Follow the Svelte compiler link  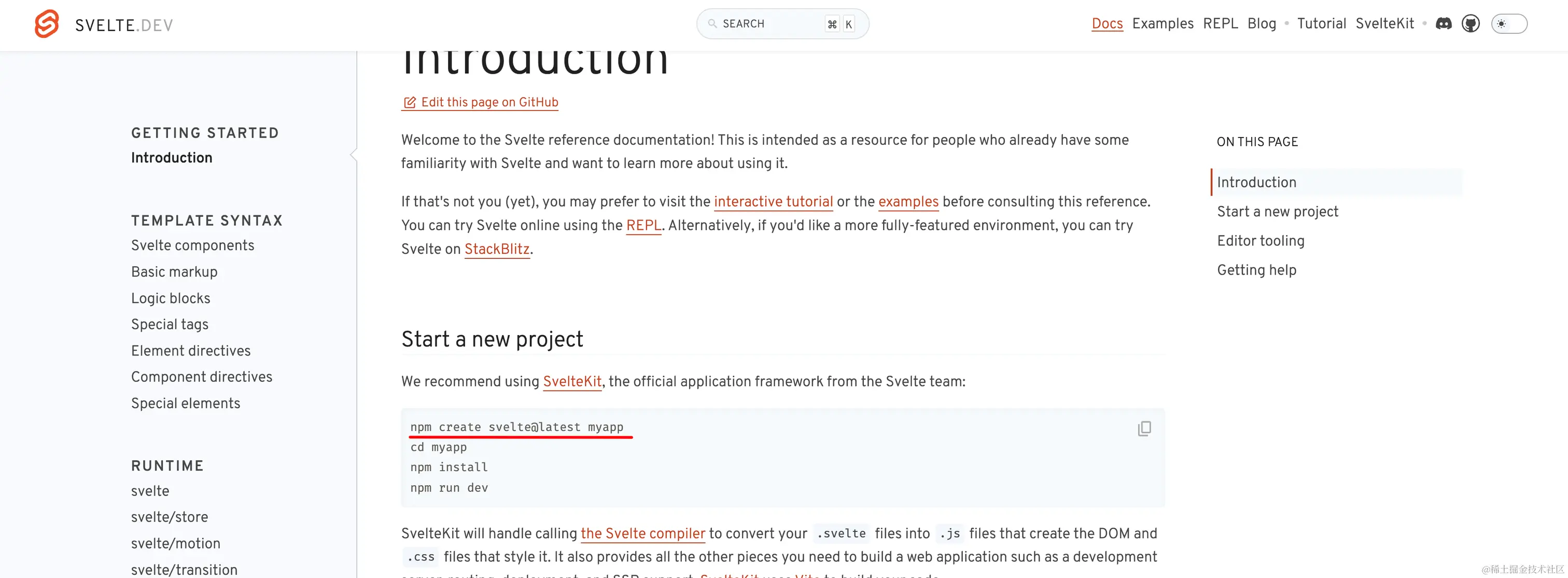coord(643,533)
